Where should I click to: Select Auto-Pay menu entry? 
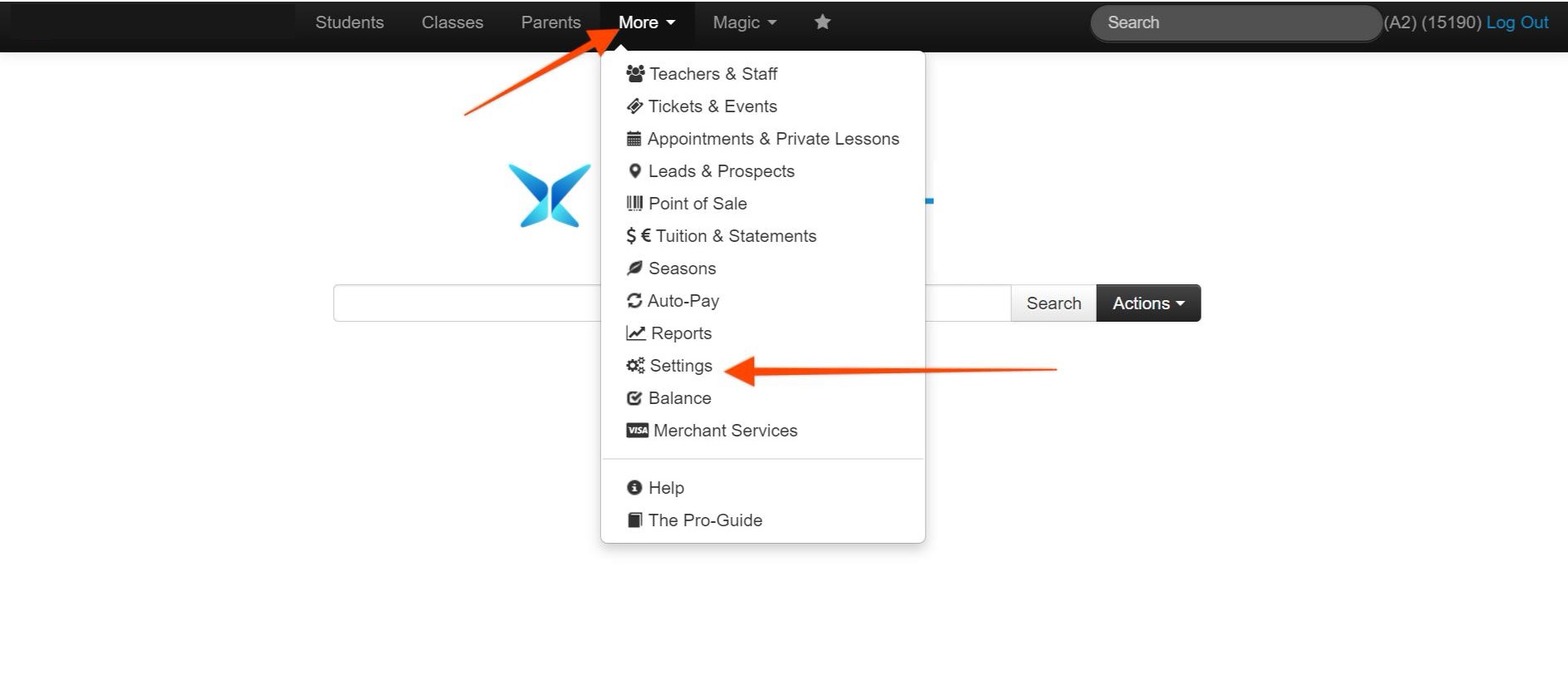coord(683,301)
